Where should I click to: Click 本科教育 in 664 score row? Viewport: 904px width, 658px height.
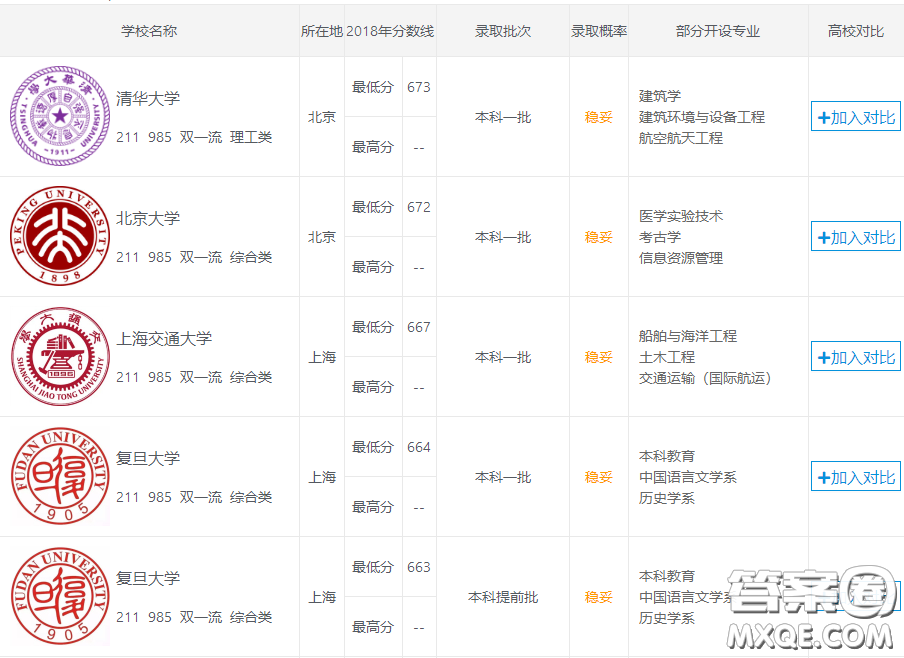[666, 456]
